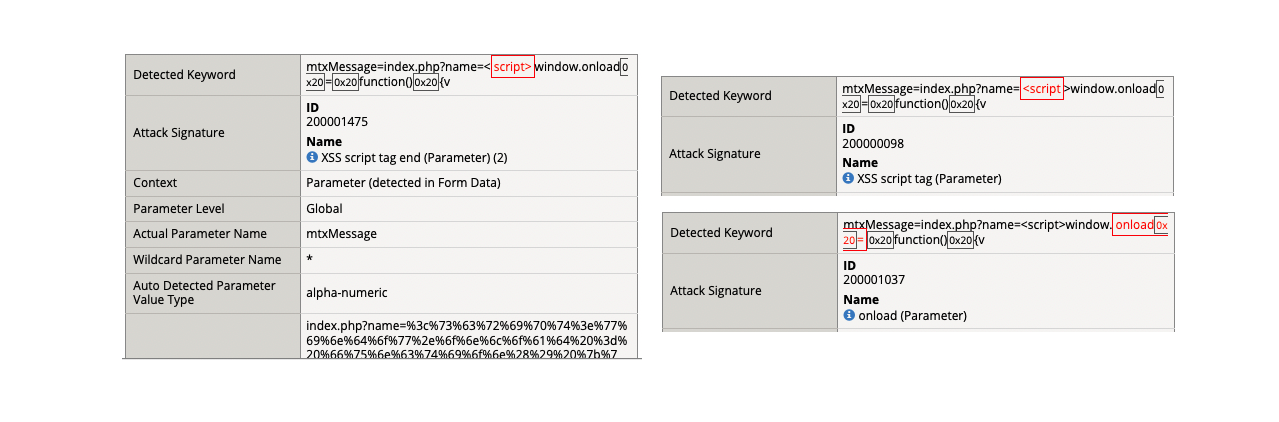Click the mtxMessage actual parameter name value

(x=341, y=234)
